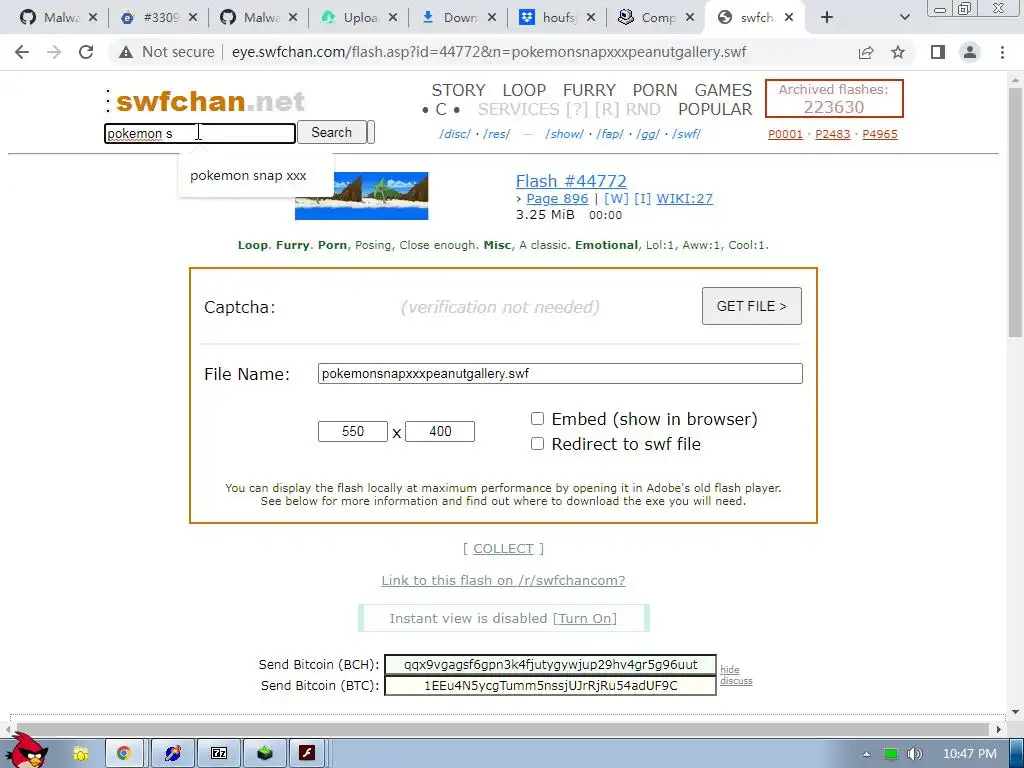The height and width of the screenshot is (768, 1024).
Task: Open the Page 896 link
Action: (557, 199)
